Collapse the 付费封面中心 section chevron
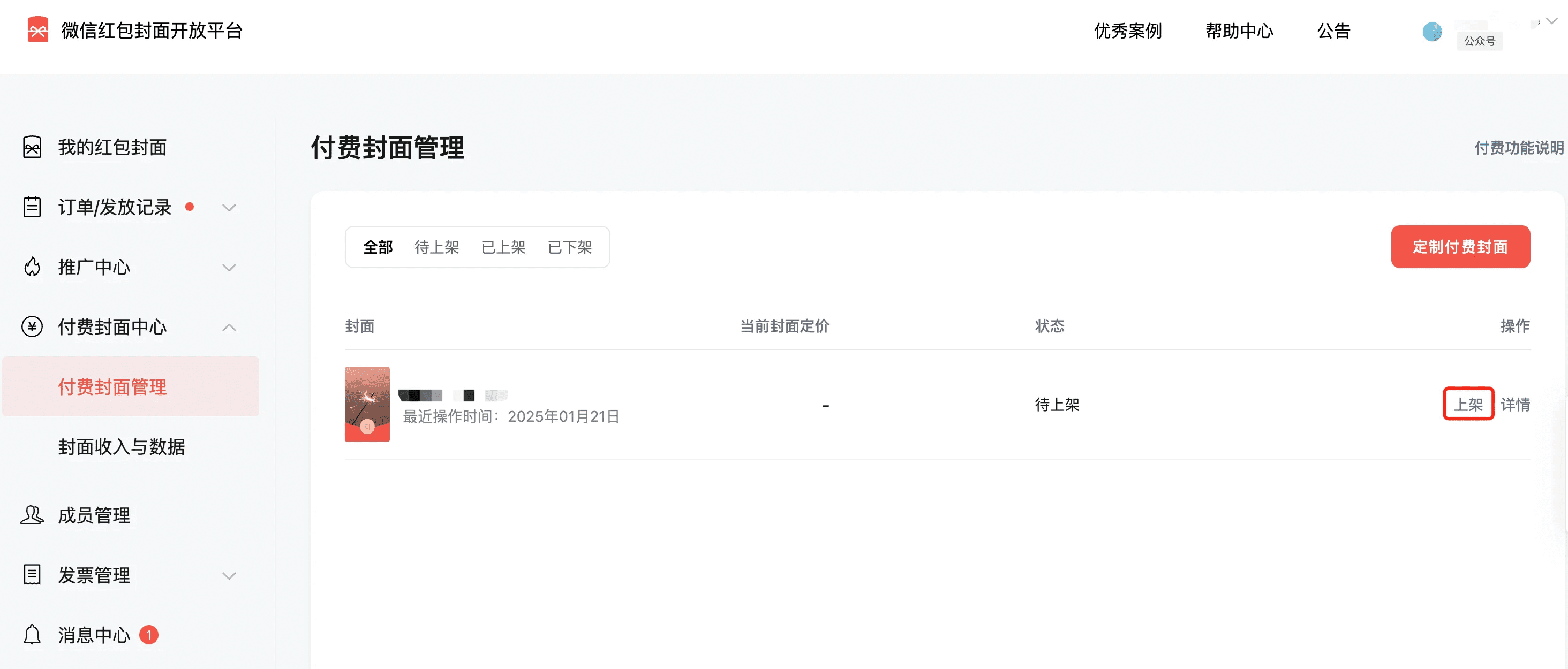Viewport: 1568px width, 669px height. tap(229, 327)
